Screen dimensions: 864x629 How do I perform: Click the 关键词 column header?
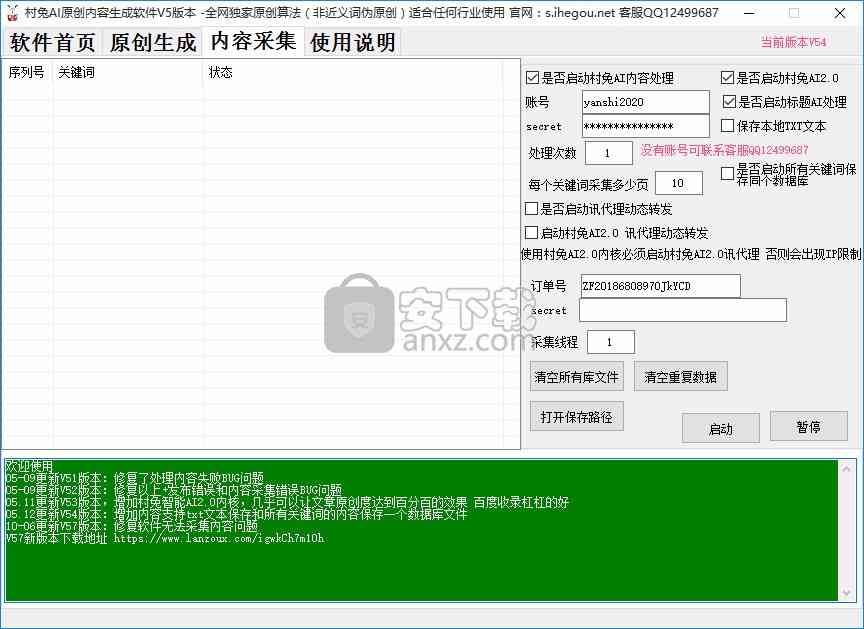[128, 72]
